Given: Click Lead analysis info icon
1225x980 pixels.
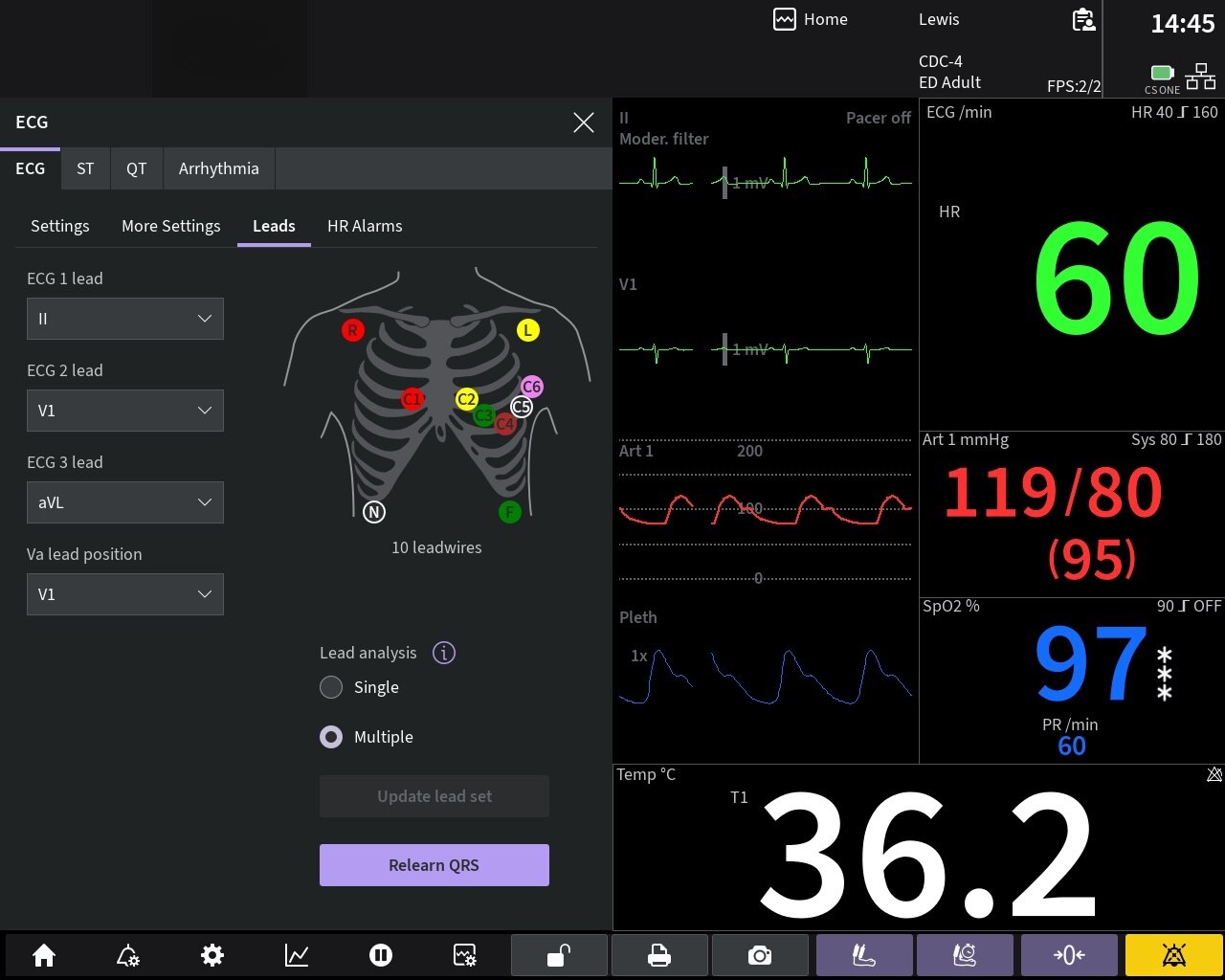Looking at the screenshot, I should 444,653.
